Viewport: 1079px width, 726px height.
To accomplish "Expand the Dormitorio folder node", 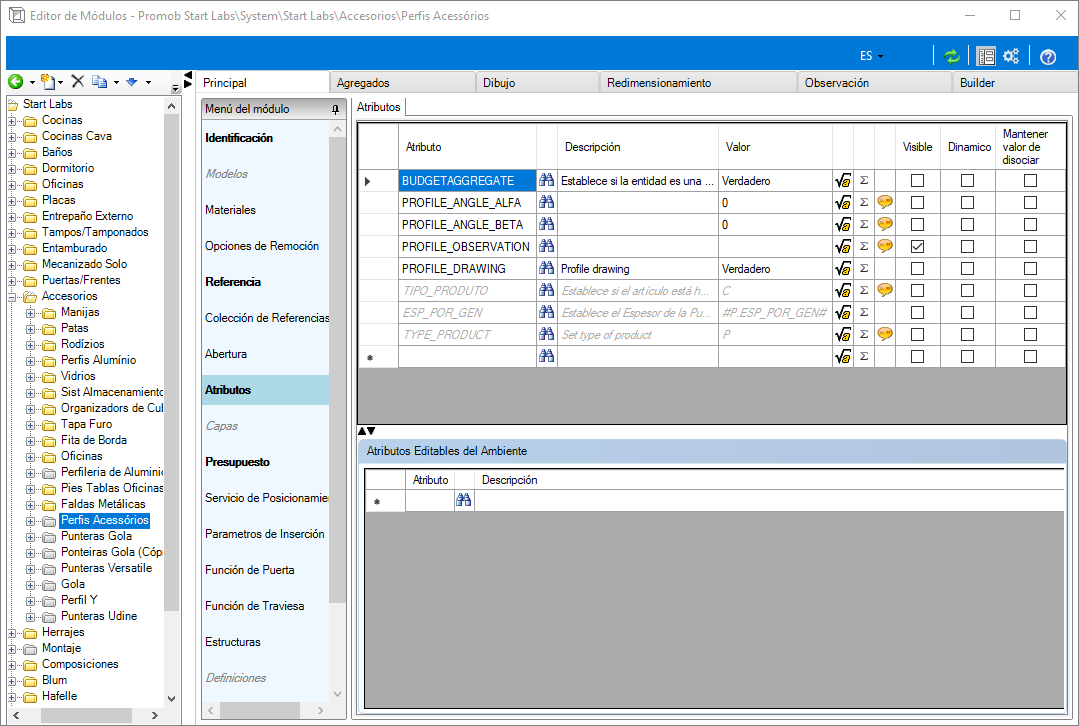I will click(x=12, y=169).
